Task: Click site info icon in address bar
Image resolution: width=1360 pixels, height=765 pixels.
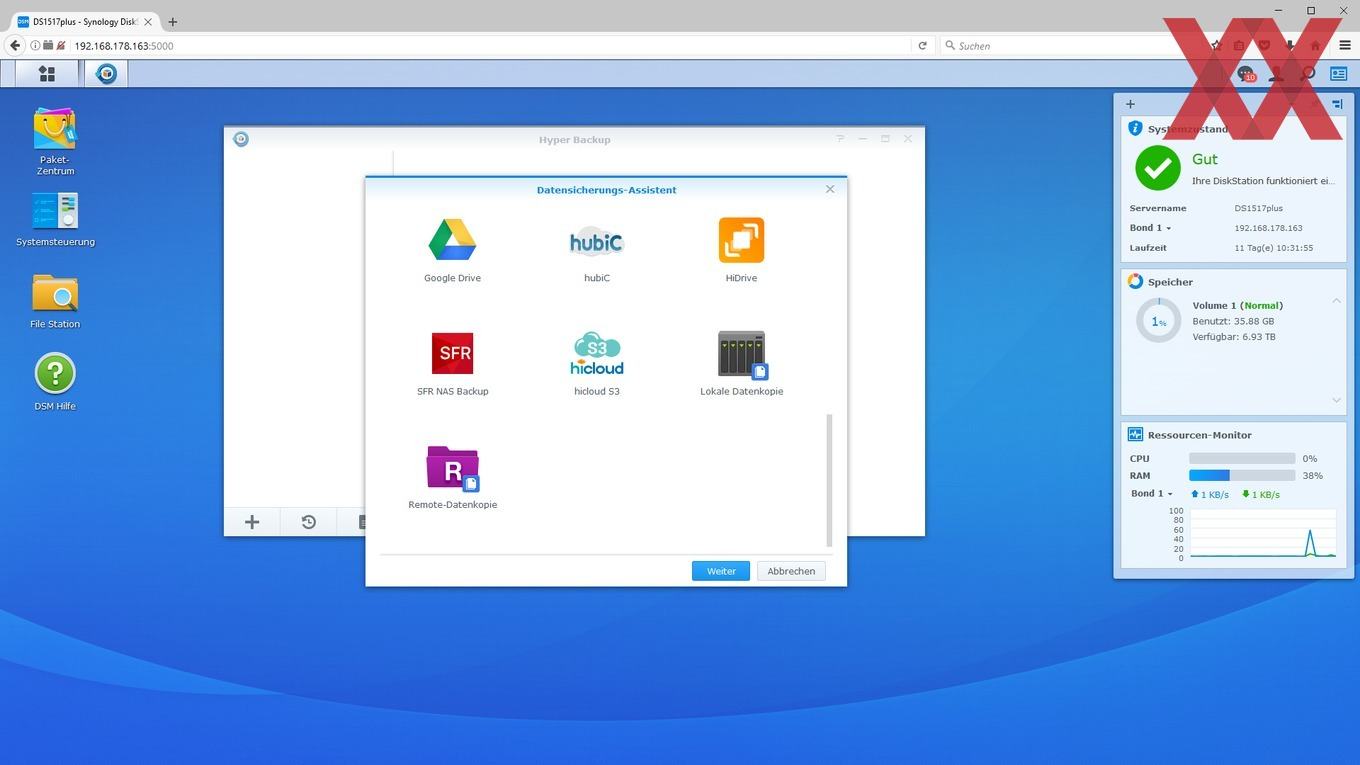Action: tap(35, 45)
